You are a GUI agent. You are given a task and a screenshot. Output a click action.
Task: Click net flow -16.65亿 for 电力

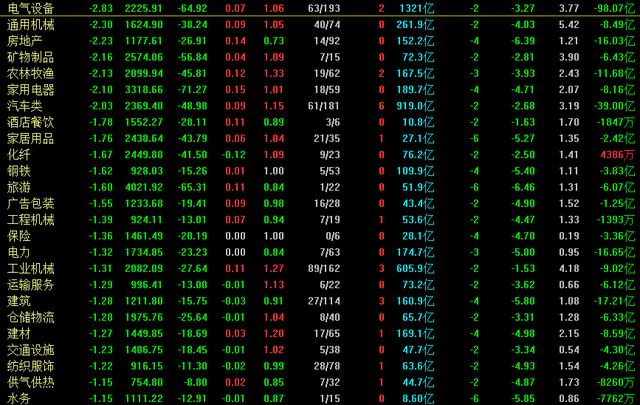pyautogui.click(x=615, y=252)
